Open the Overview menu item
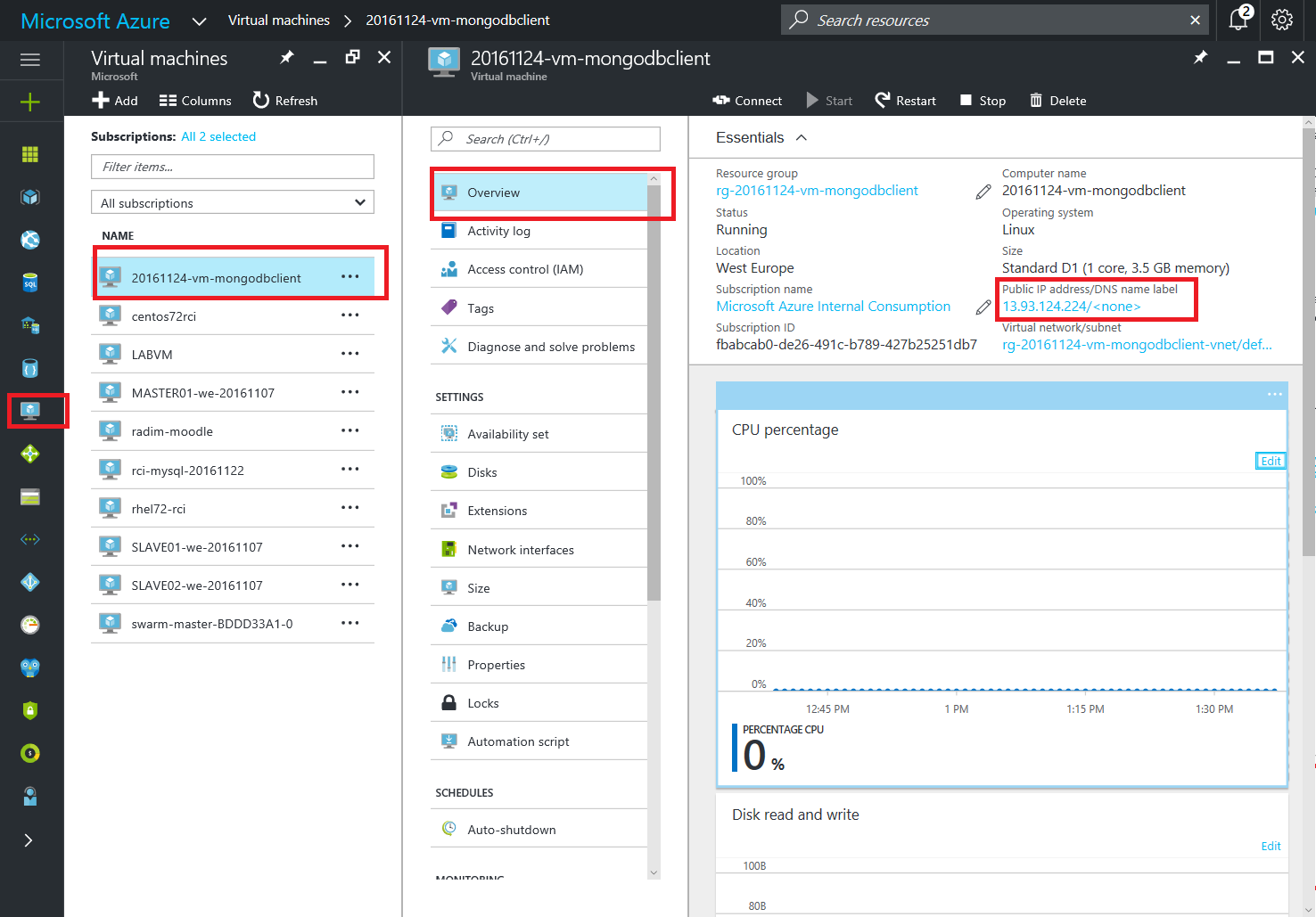The width and height of the screenshot is (1316, 917). (539, 192)
